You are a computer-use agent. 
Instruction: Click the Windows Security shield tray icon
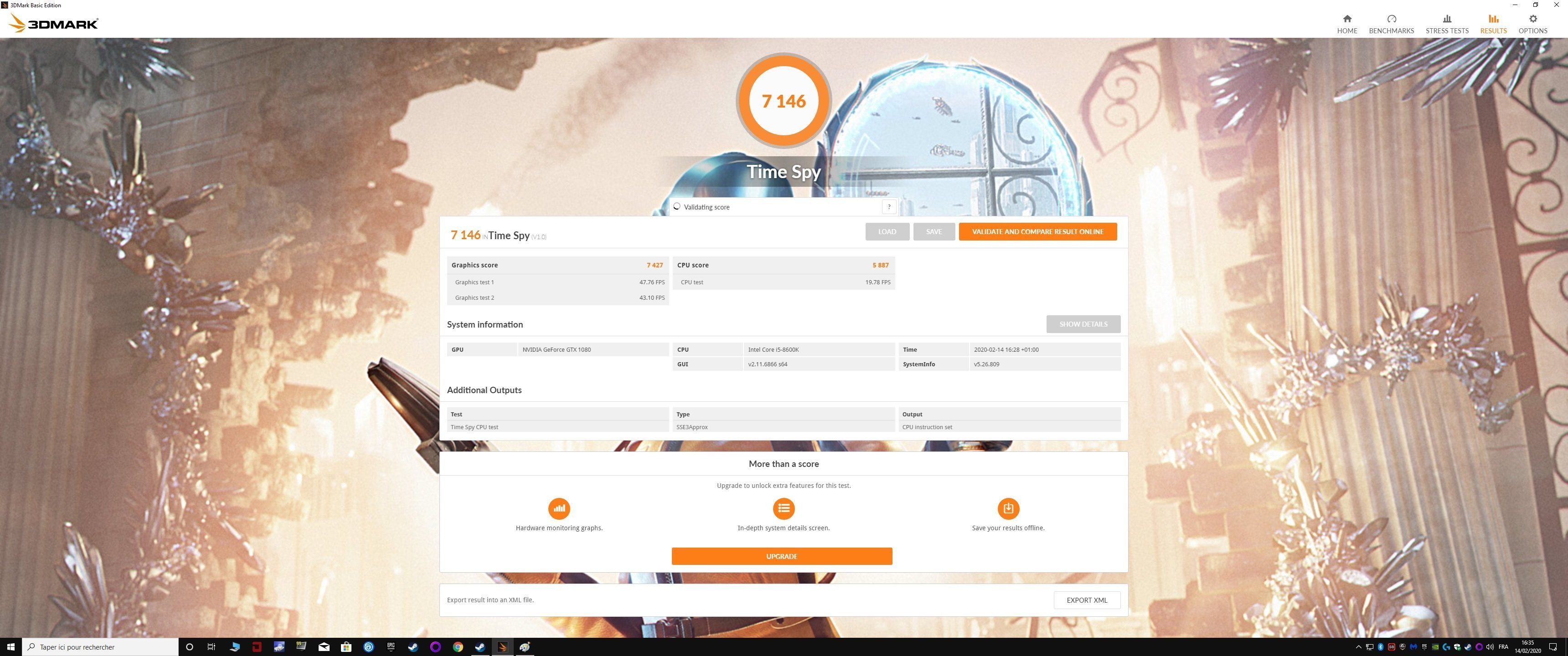1457,647
